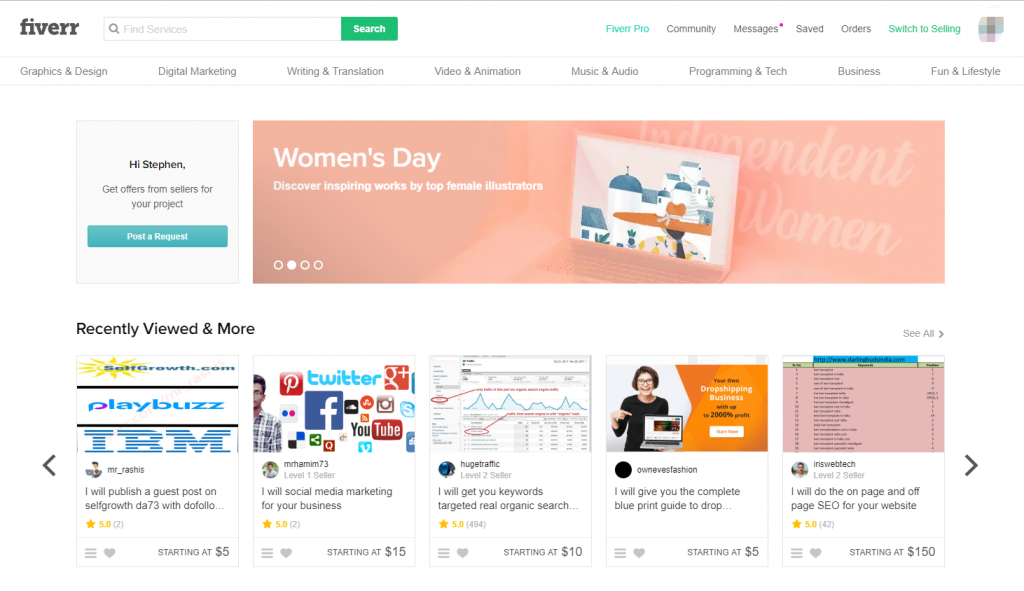Select the third banner carousel dot

point(305,265)
